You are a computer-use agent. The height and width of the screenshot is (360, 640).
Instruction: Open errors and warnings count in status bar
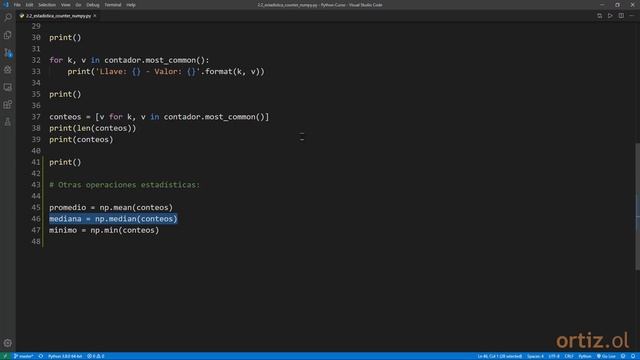point(96,356)
